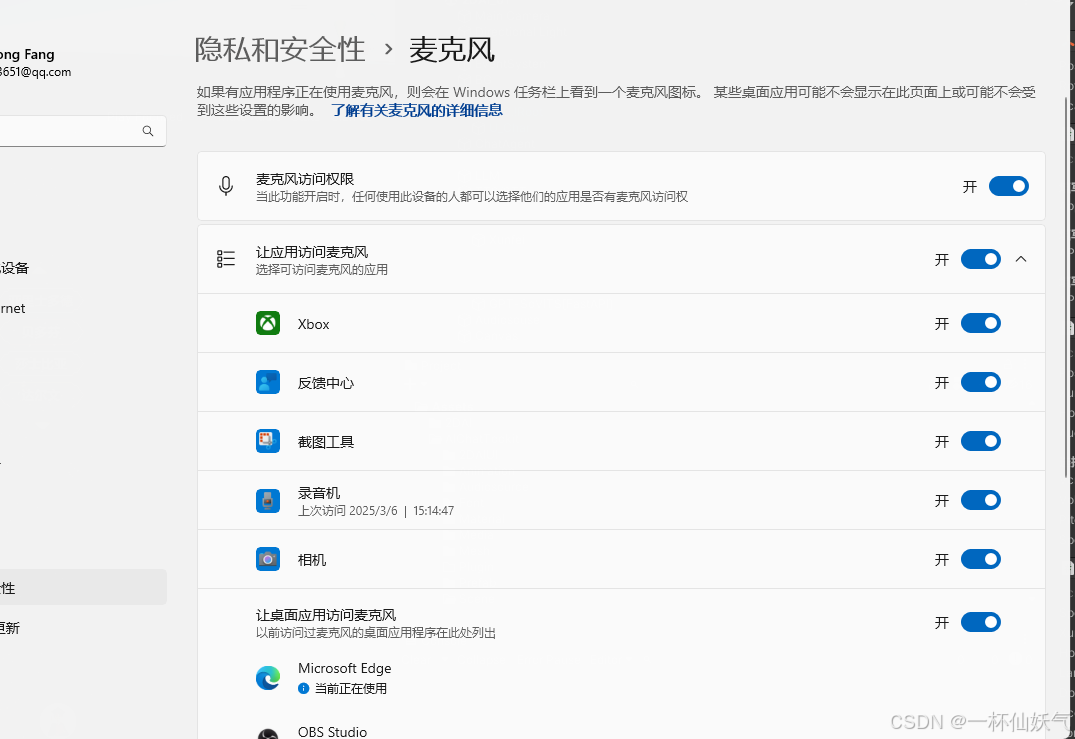This screenshot has height=739, width=1075.
Task: Click the Xbox app icon
Action: click(x=267, y=323)
